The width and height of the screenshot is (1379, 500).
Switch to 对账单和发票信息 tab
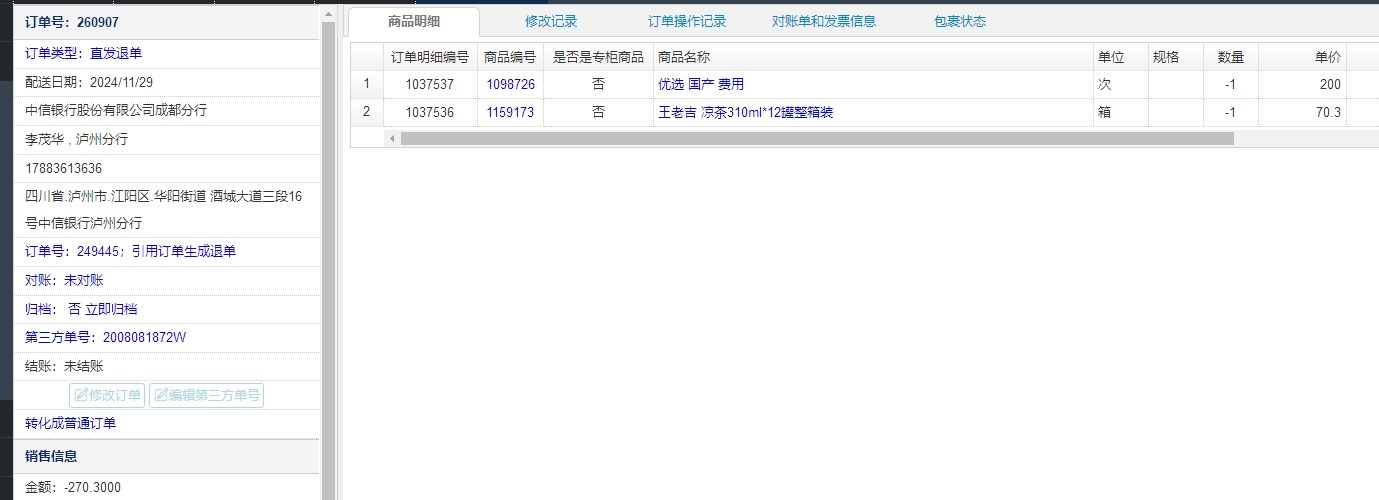824,21
